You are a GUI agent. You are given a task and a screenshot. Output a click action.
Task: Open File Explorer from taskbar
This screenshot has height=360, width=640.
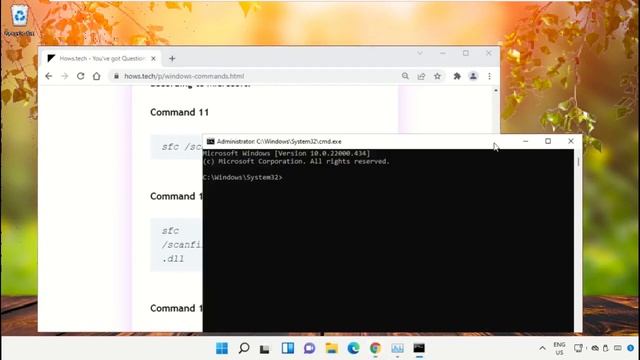click(331, 348)
